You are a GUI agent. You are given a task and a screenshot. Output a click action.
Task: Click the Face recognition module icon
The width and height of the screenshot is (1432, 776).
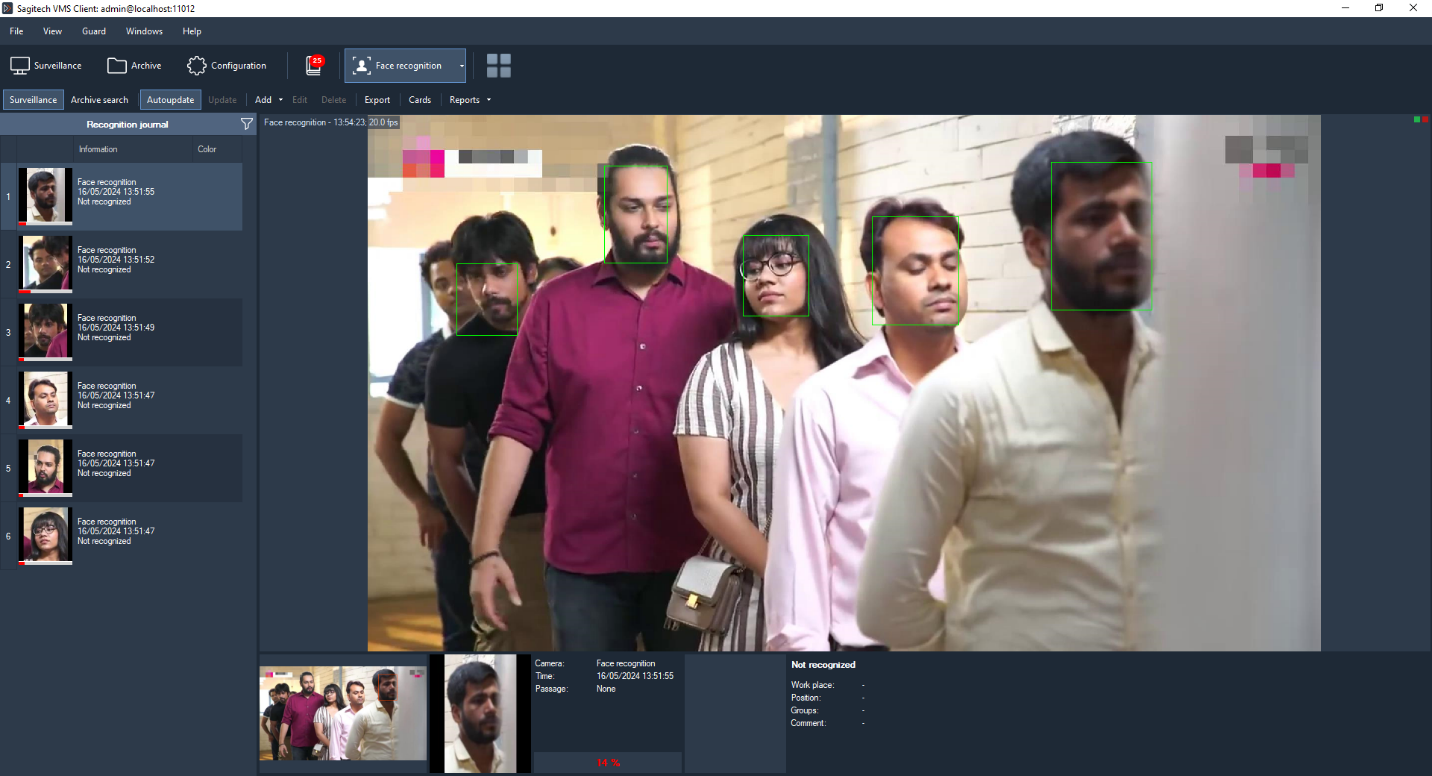point(362,66)
